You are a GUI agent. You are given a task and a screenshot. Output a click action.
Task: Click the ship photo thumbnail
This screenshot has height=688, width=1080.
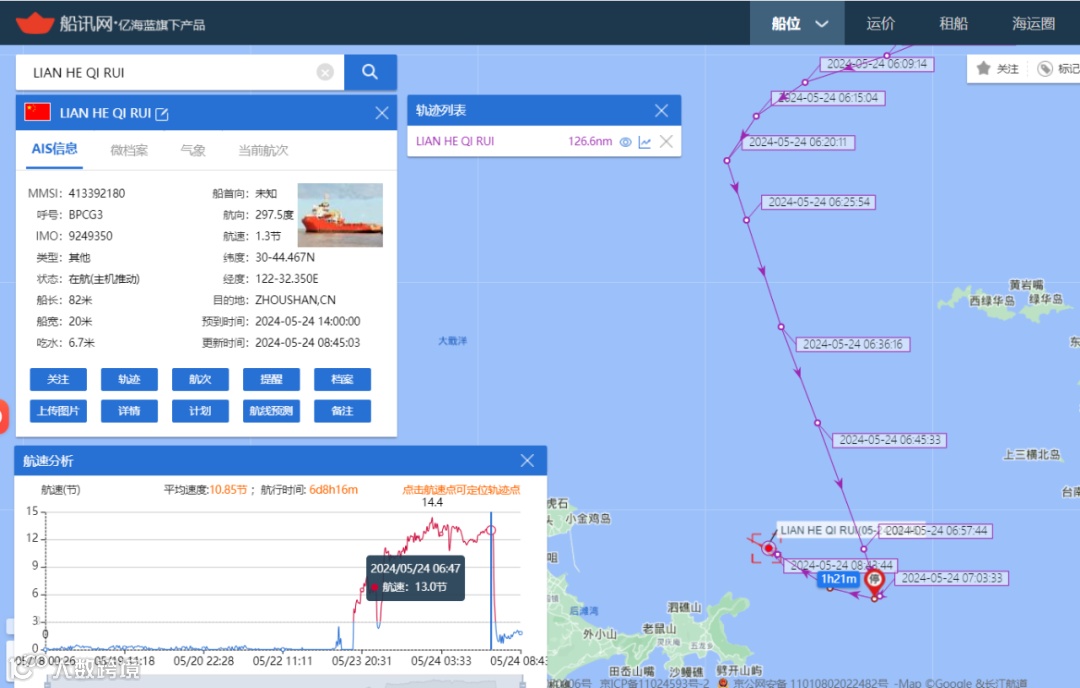(340, 215)
